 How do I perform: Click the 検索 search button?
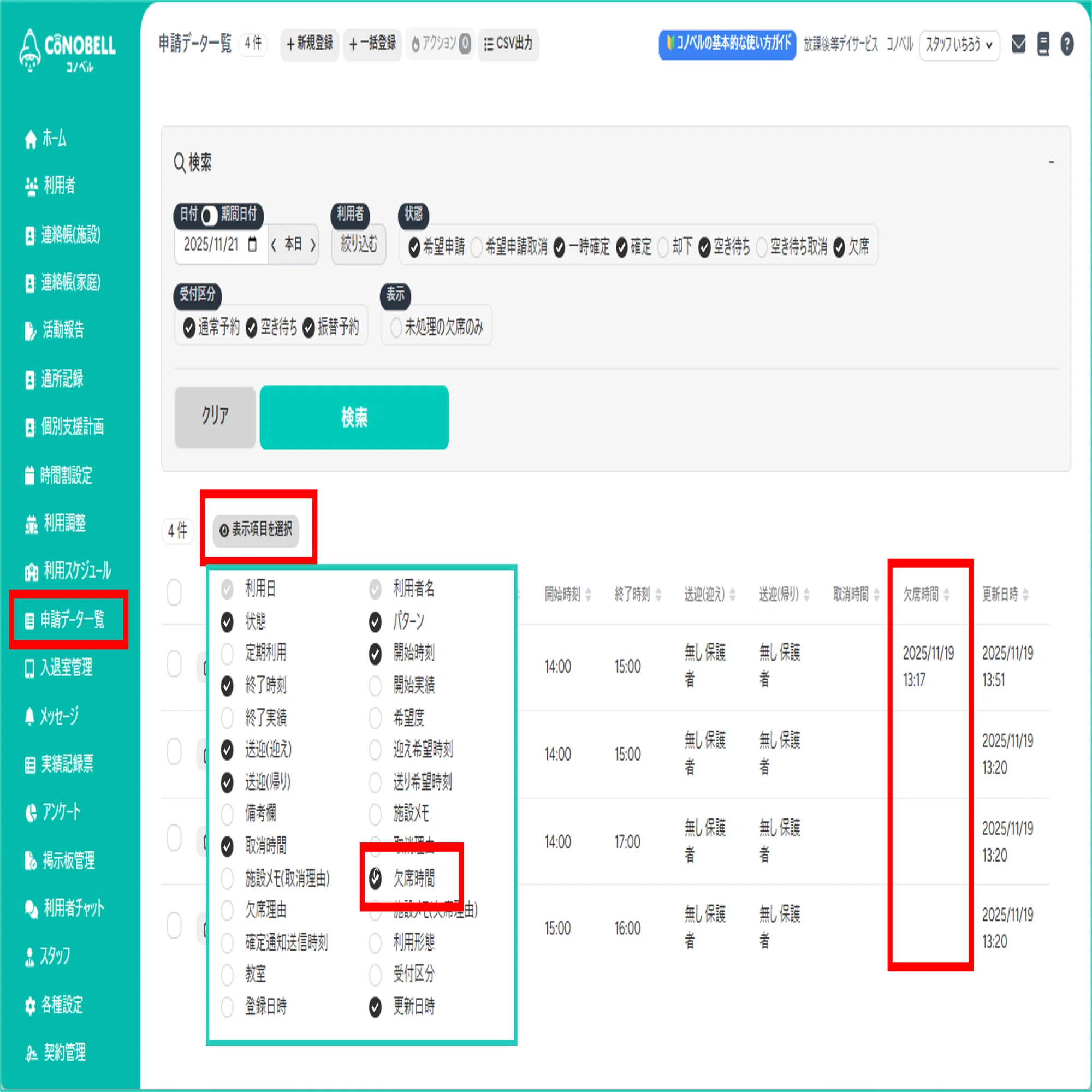354,418
